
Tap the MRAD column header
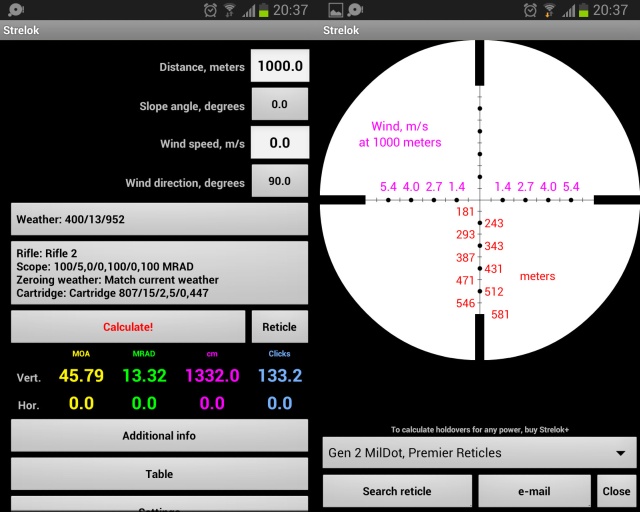pyautogui.click(x=144, y=354)
